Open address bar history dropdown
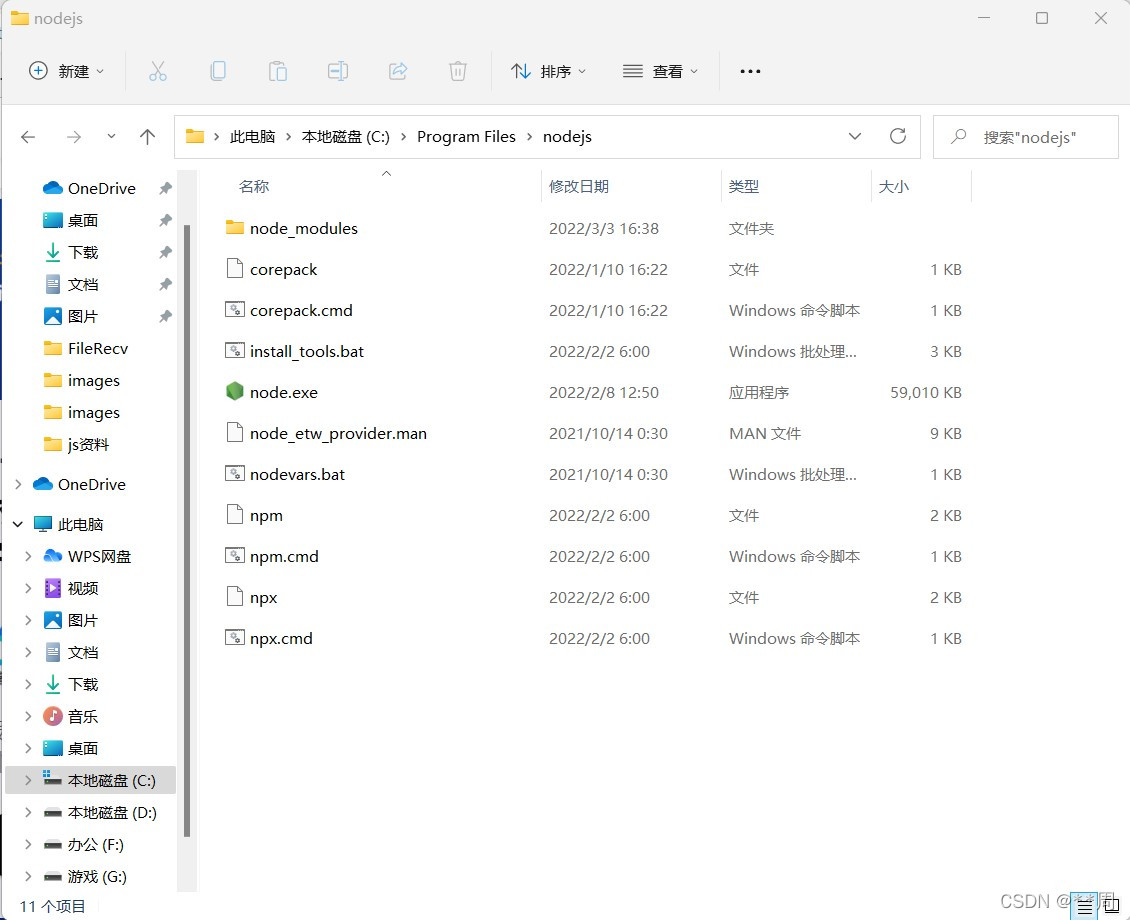 (x=855, y=136)
